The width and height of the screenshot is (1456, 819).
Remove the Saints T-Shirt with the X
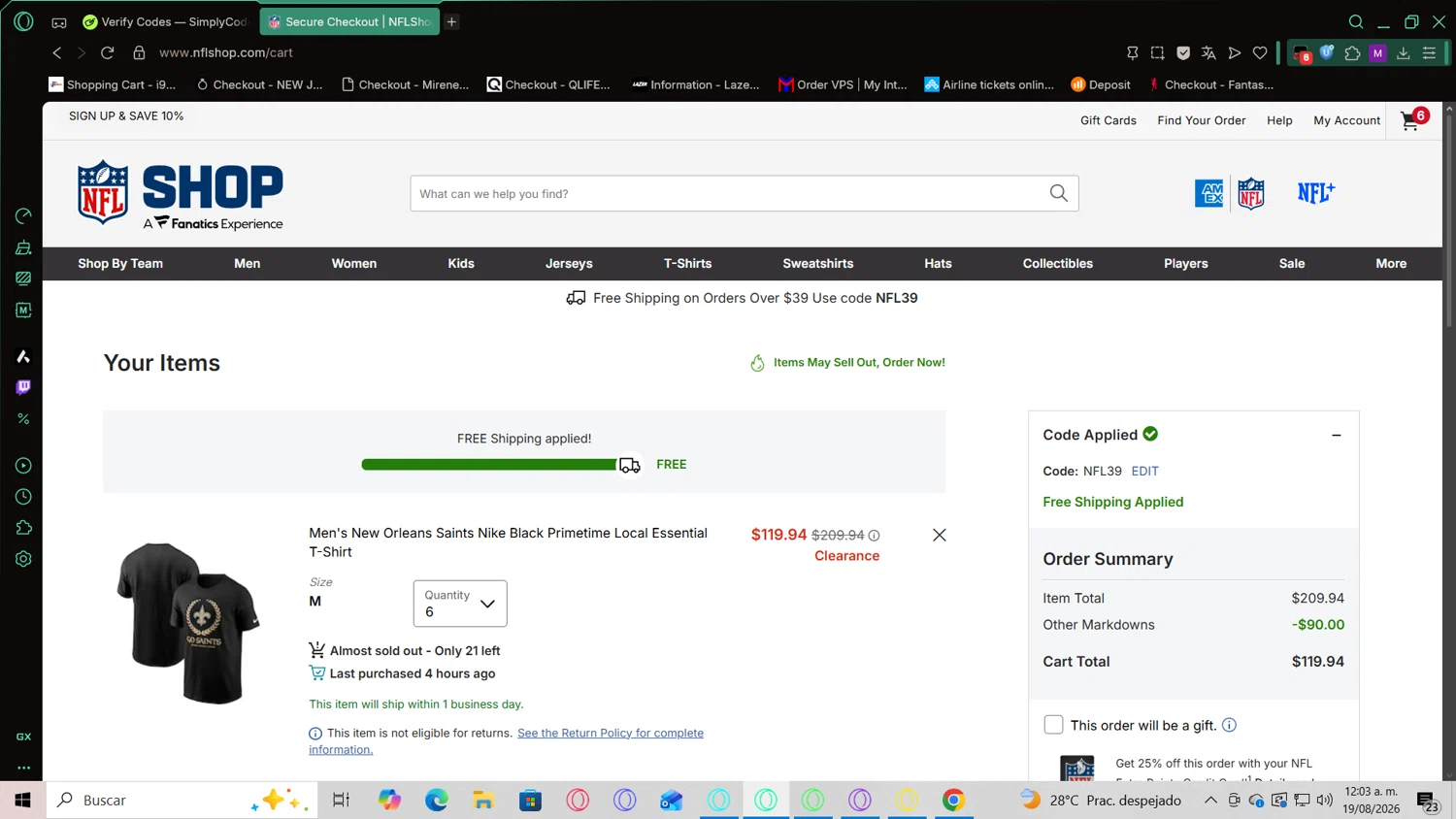pyautogui.click(x=939, y=535)
